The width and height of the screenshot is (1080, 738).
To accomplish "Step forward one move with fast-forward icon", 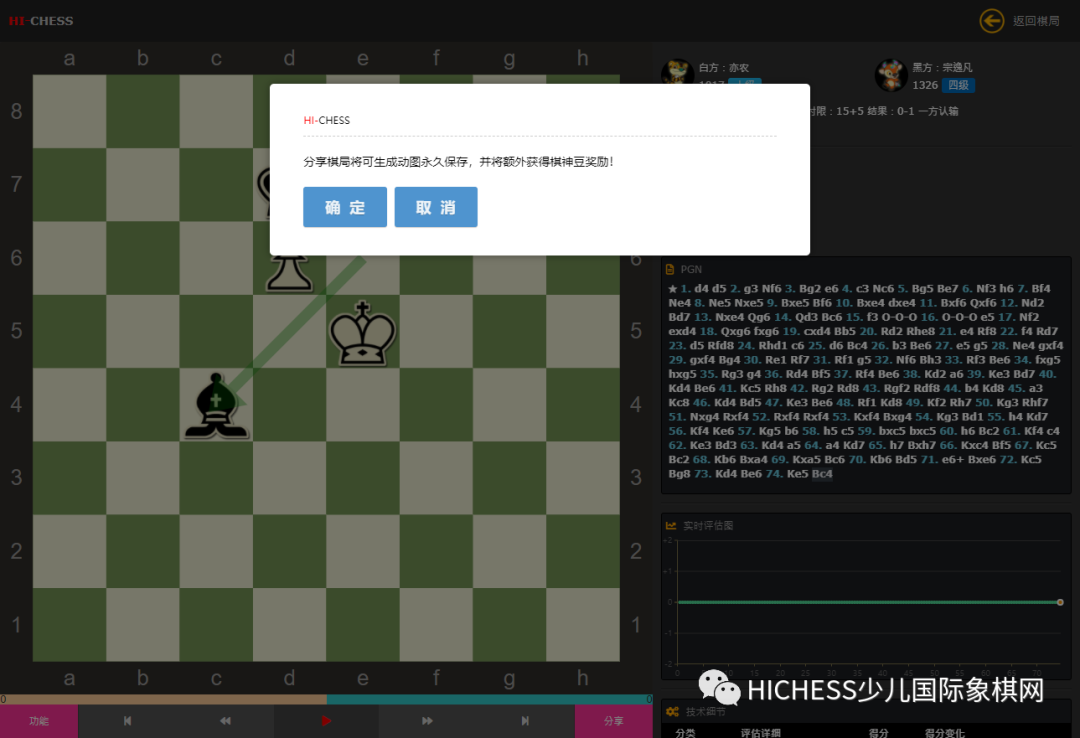I will click(x=427, y=720).
